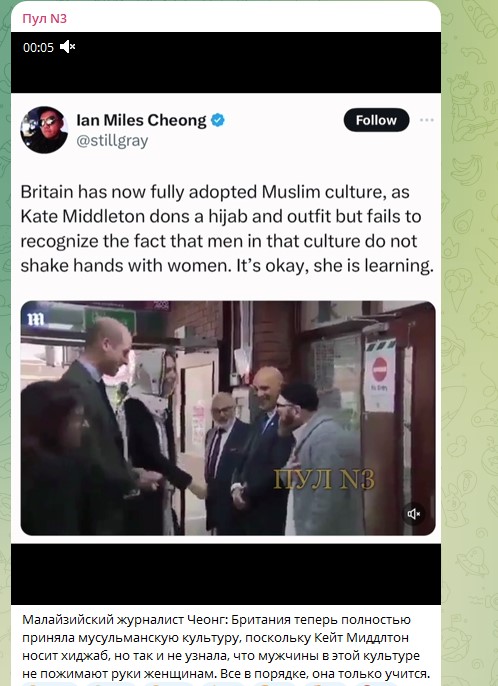Click the Russian caption below the video

pyautogui.click(x=226, y=646)
